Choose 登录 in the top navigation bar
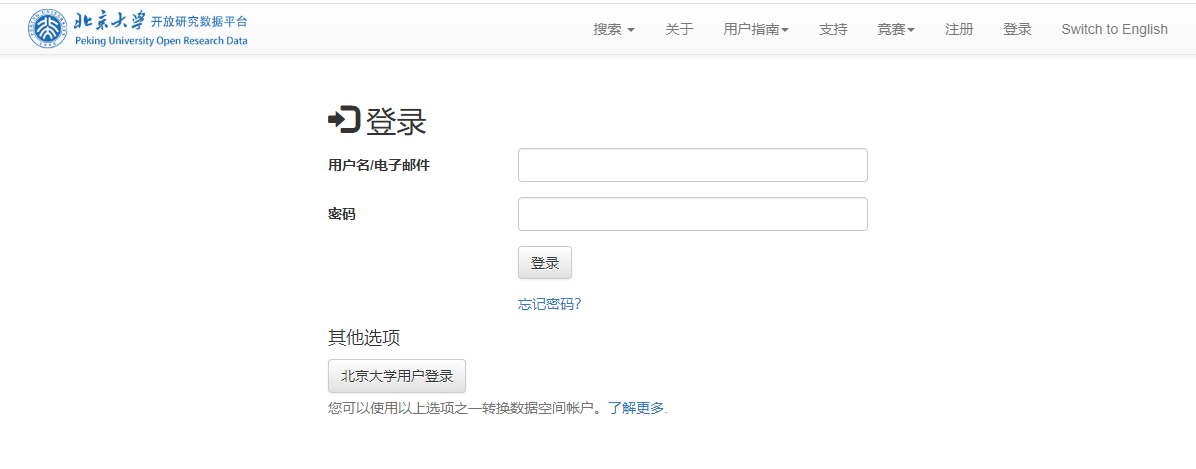The image size is (1196, 469). point(1017,30)
